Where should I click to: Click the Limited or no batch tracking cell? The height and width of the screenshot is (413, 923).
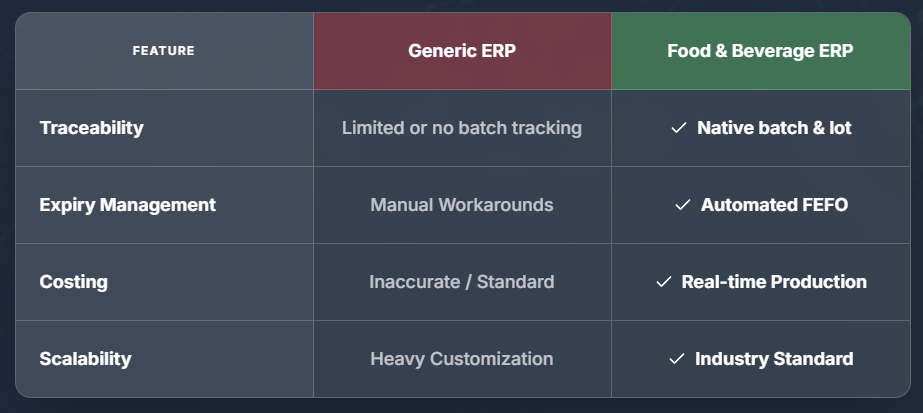462,128
